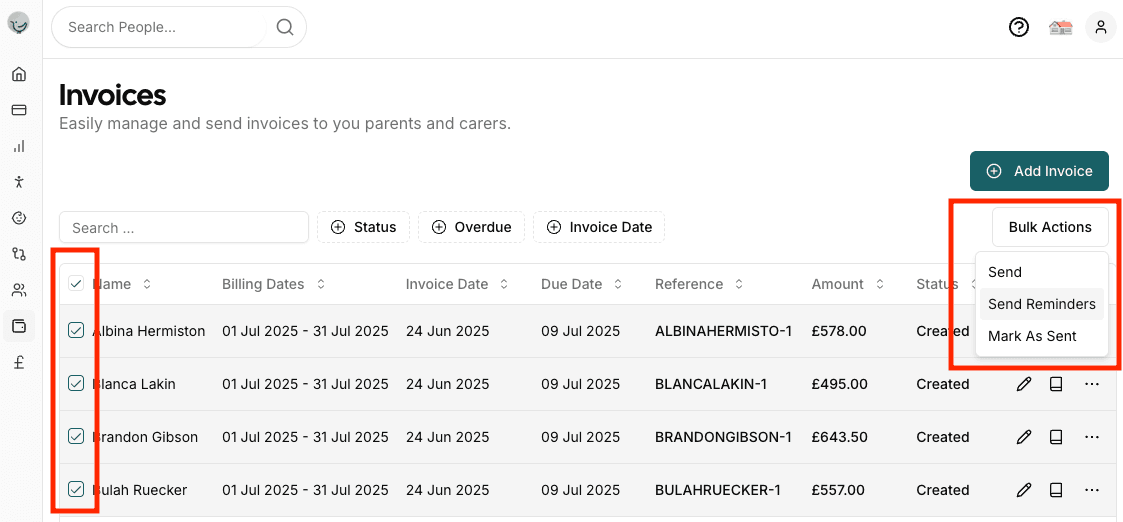This screenshot has width=1123, height=522.
Task: Open the Status filter dropdown
Action: 364,227
